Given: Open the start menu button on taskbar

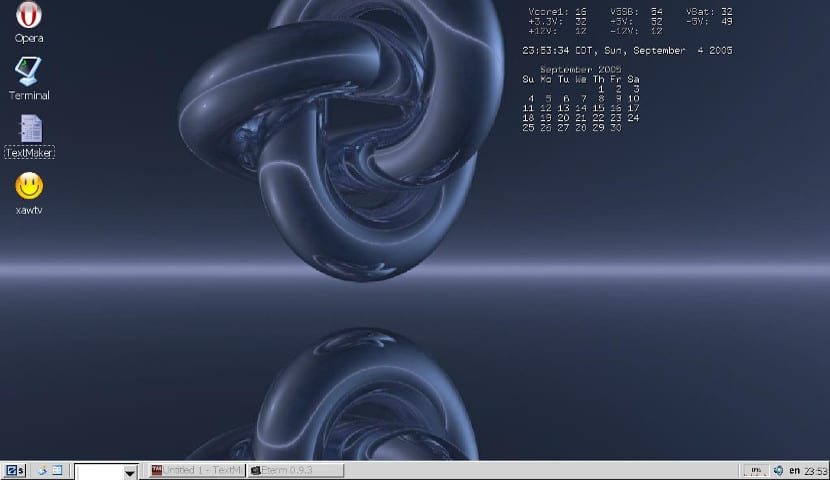Looking at the screenshot, I should [x=15, y=470].
